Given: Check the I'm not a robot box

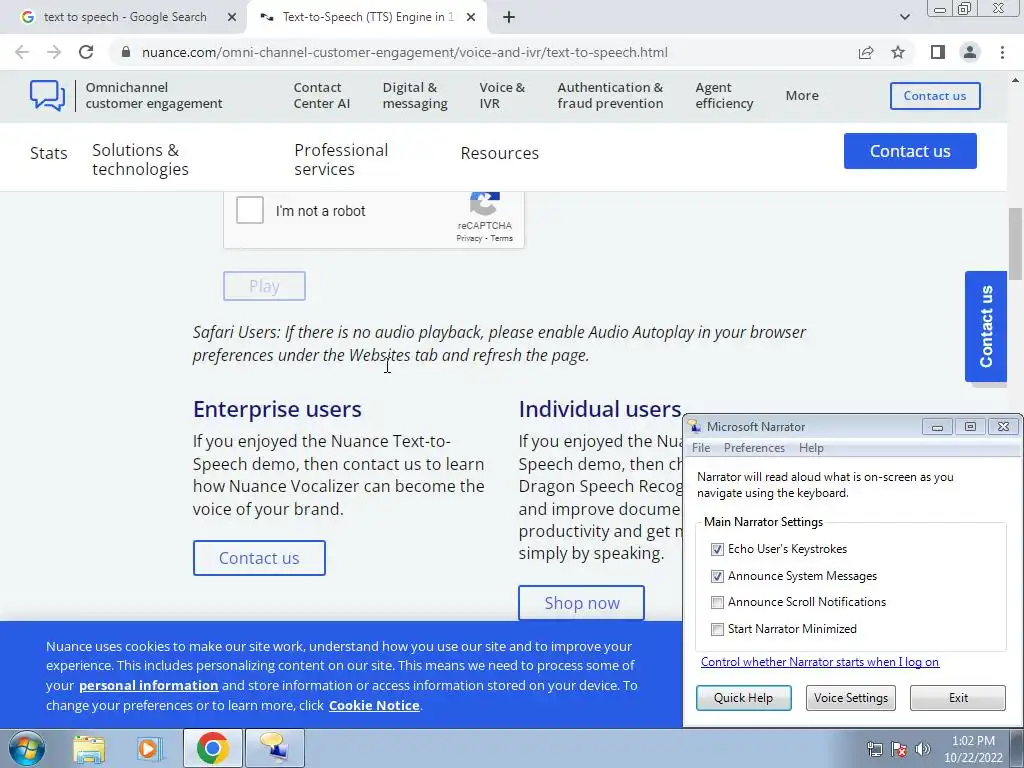Looking at the screenshot, I should (x=249, y=210).
